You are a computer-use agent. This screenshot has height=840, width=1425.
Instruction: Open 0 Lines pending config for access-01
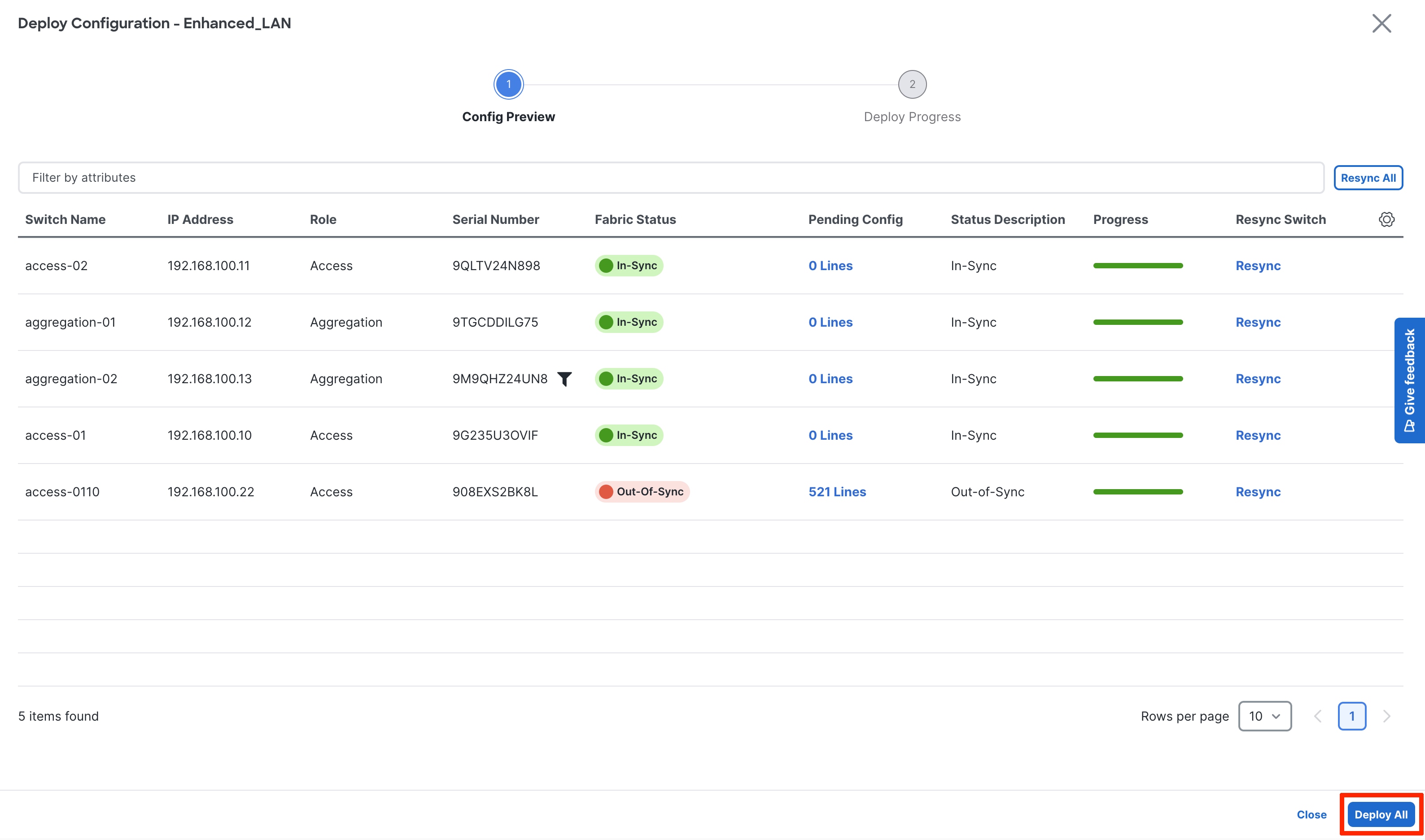coord(830,435)
